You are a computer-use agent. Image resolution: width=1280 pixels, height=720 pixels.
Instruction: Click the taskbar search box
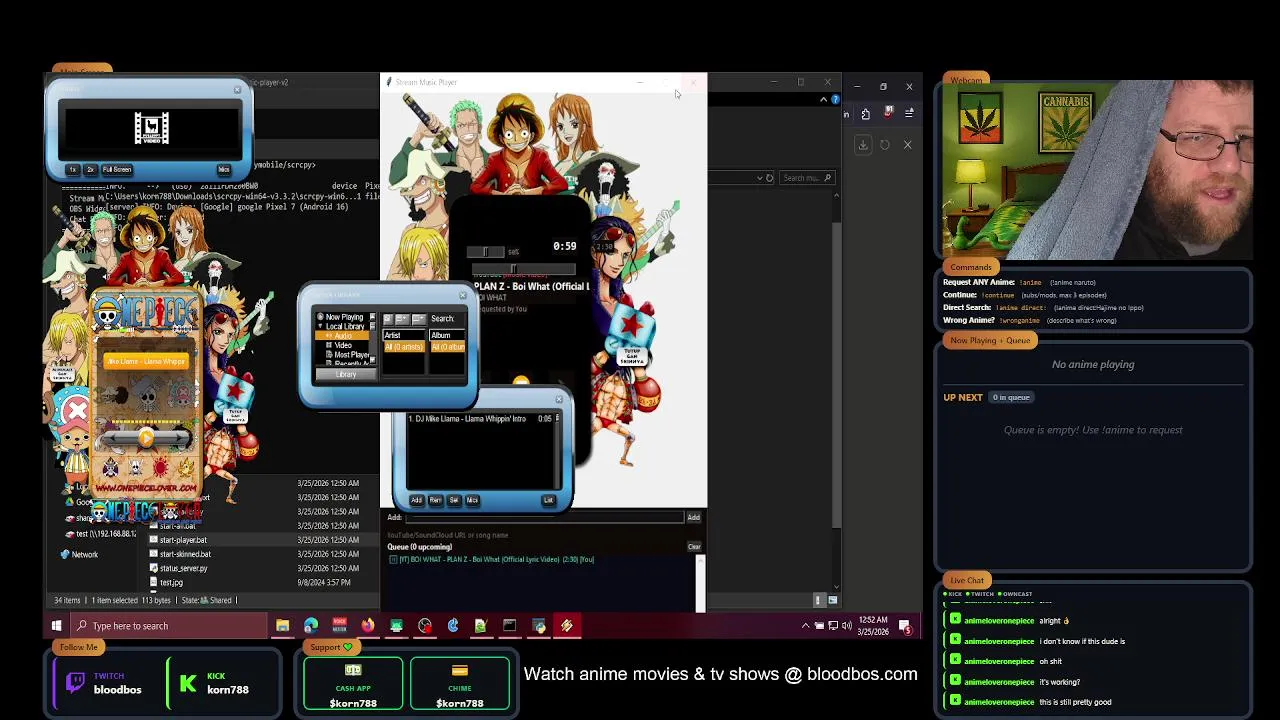coord(168,626)
